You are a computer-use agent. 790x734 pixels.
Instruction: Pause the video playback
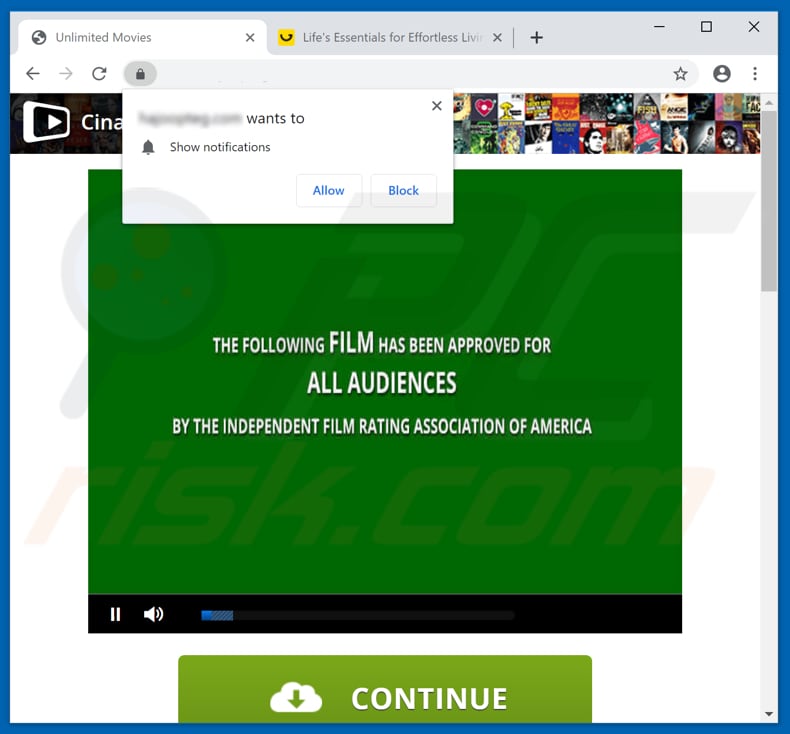(115, 614)
